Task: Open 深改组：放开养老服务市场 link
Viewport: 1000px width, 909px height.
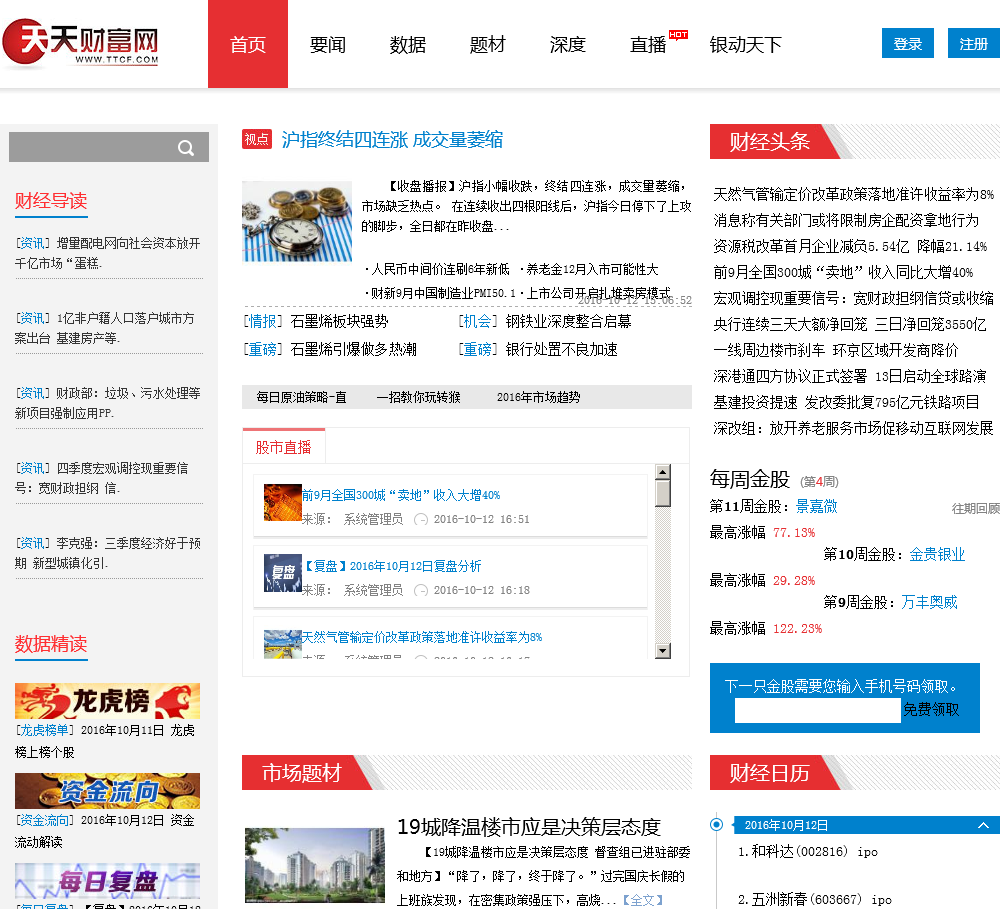Action: click(853, 428)
